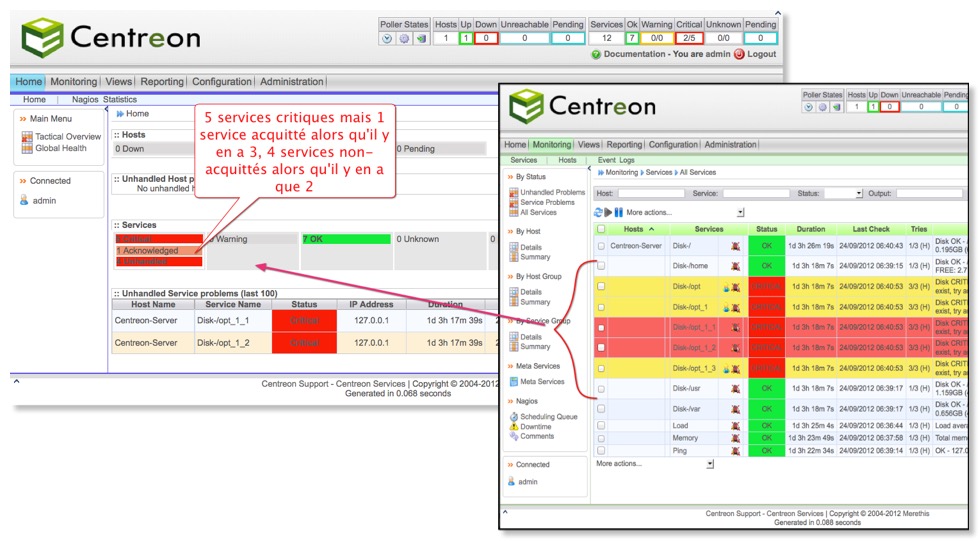This screenshot has width=979, height=541.
Task: Click the Critical status cell for Disk-/opt
Action: (x=766, y=286)
